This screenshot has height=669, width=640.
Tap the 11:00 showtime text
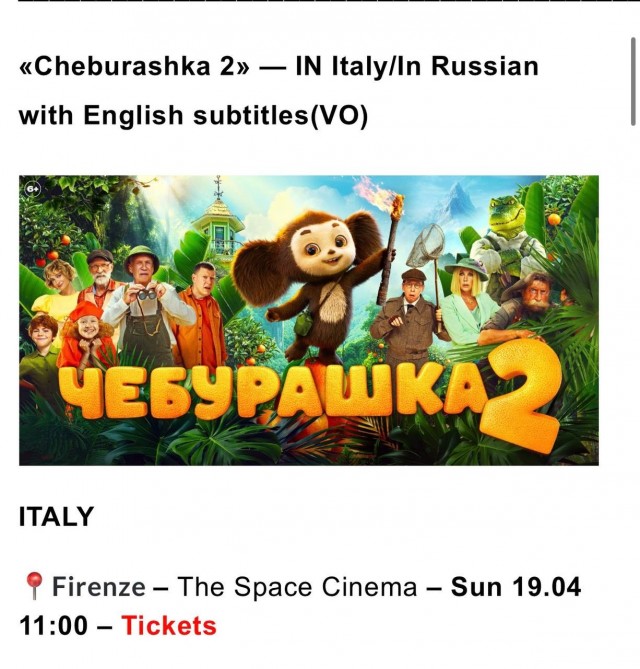pyautogui.click(x=53, y=626)
